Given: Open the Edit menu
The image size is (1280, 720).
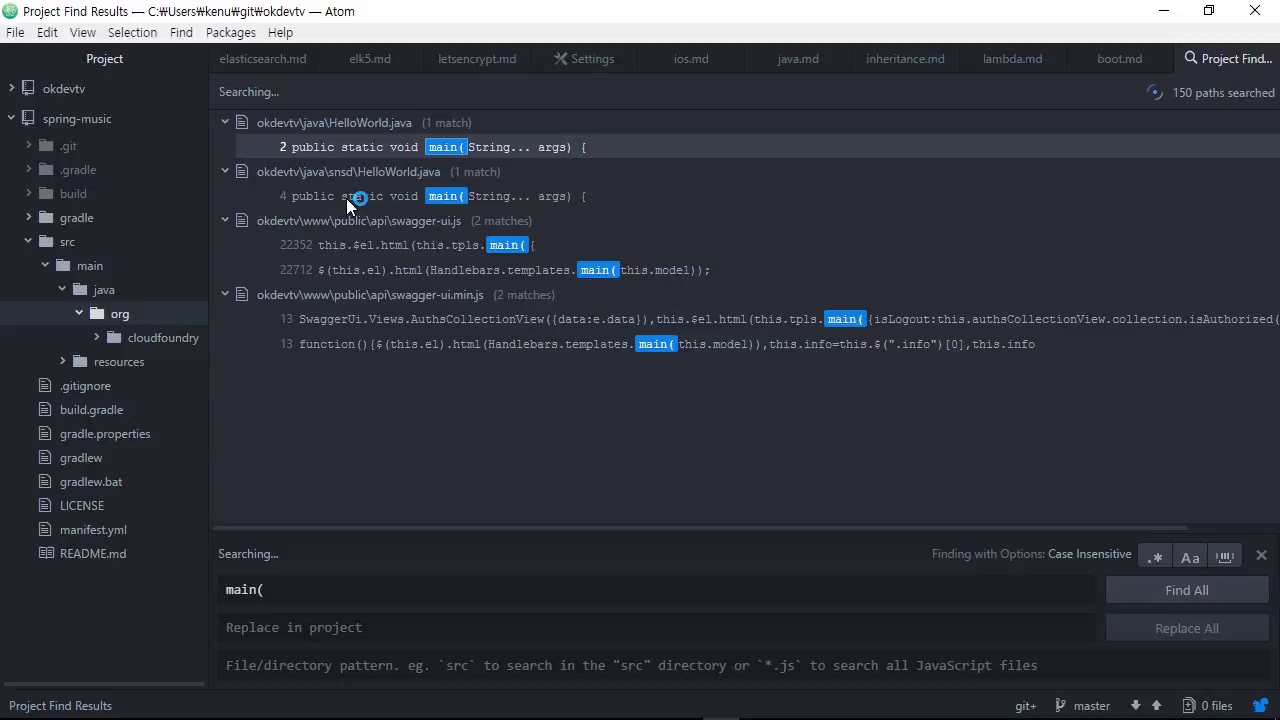Looking at the screenshot, I should (x=47, y=32).
